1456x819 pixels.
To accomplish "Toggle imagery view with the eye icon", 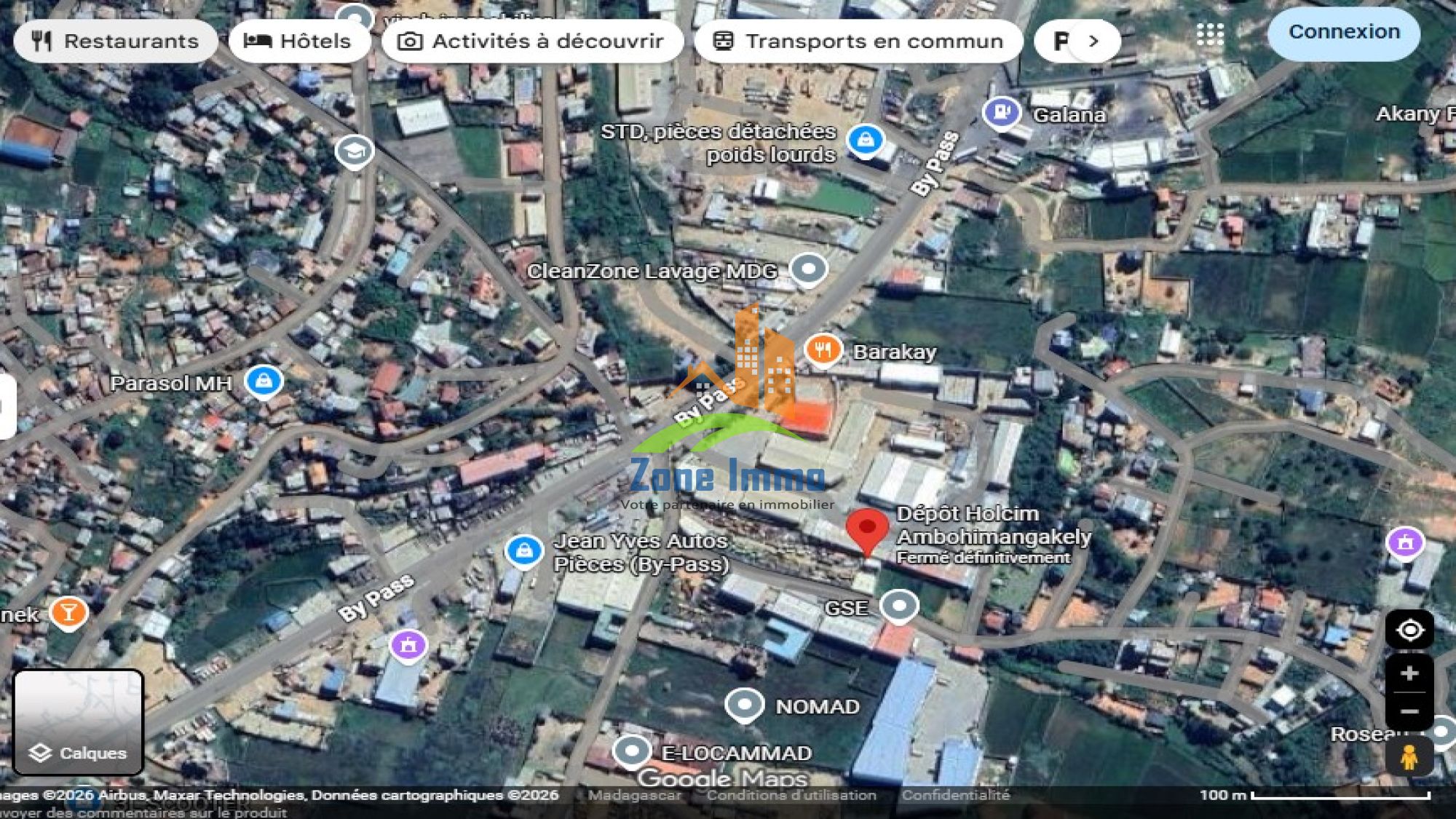I will [x=1411, y=630].
